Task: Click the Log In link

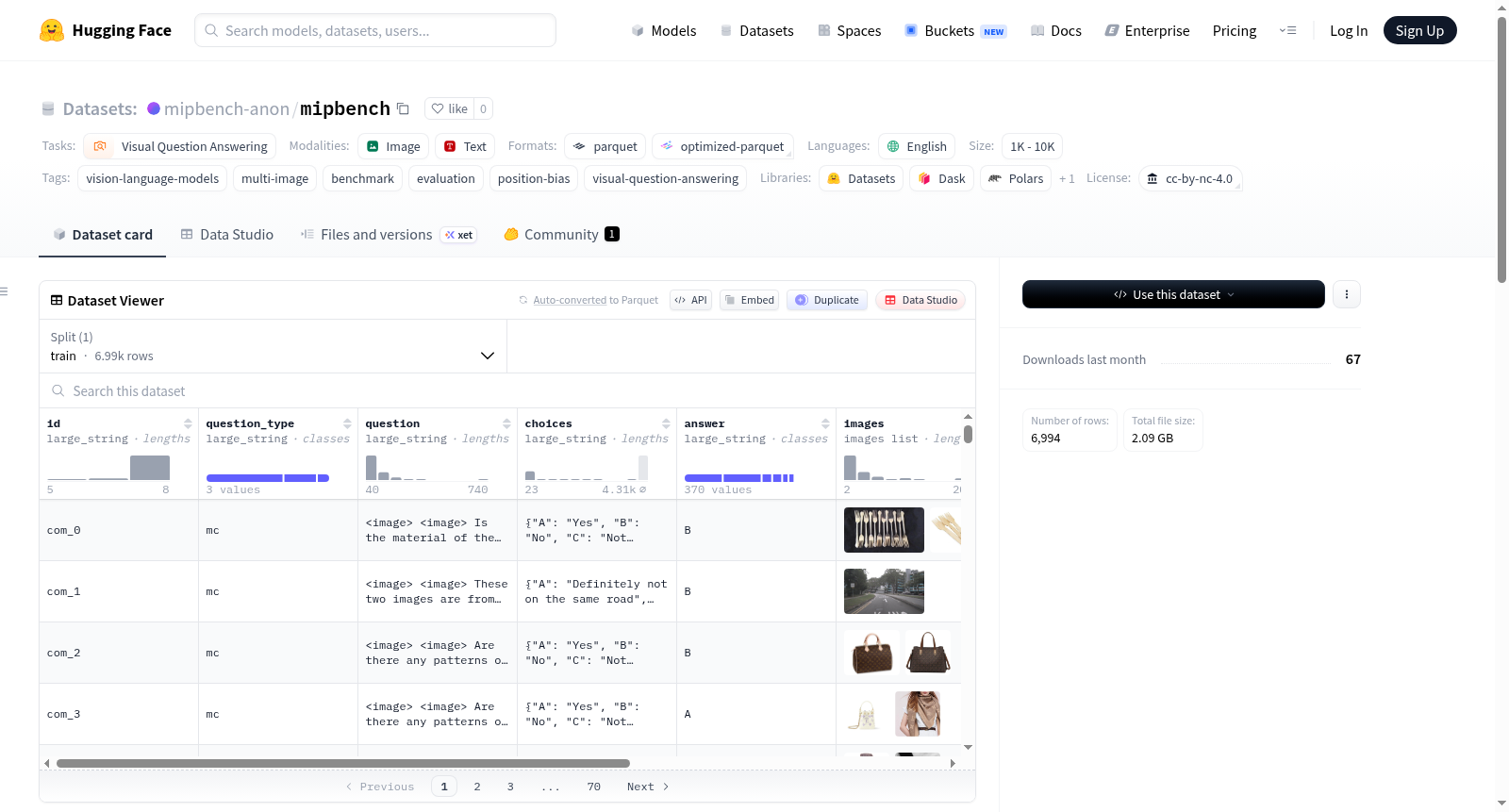Action: [x=1349, y=31]
